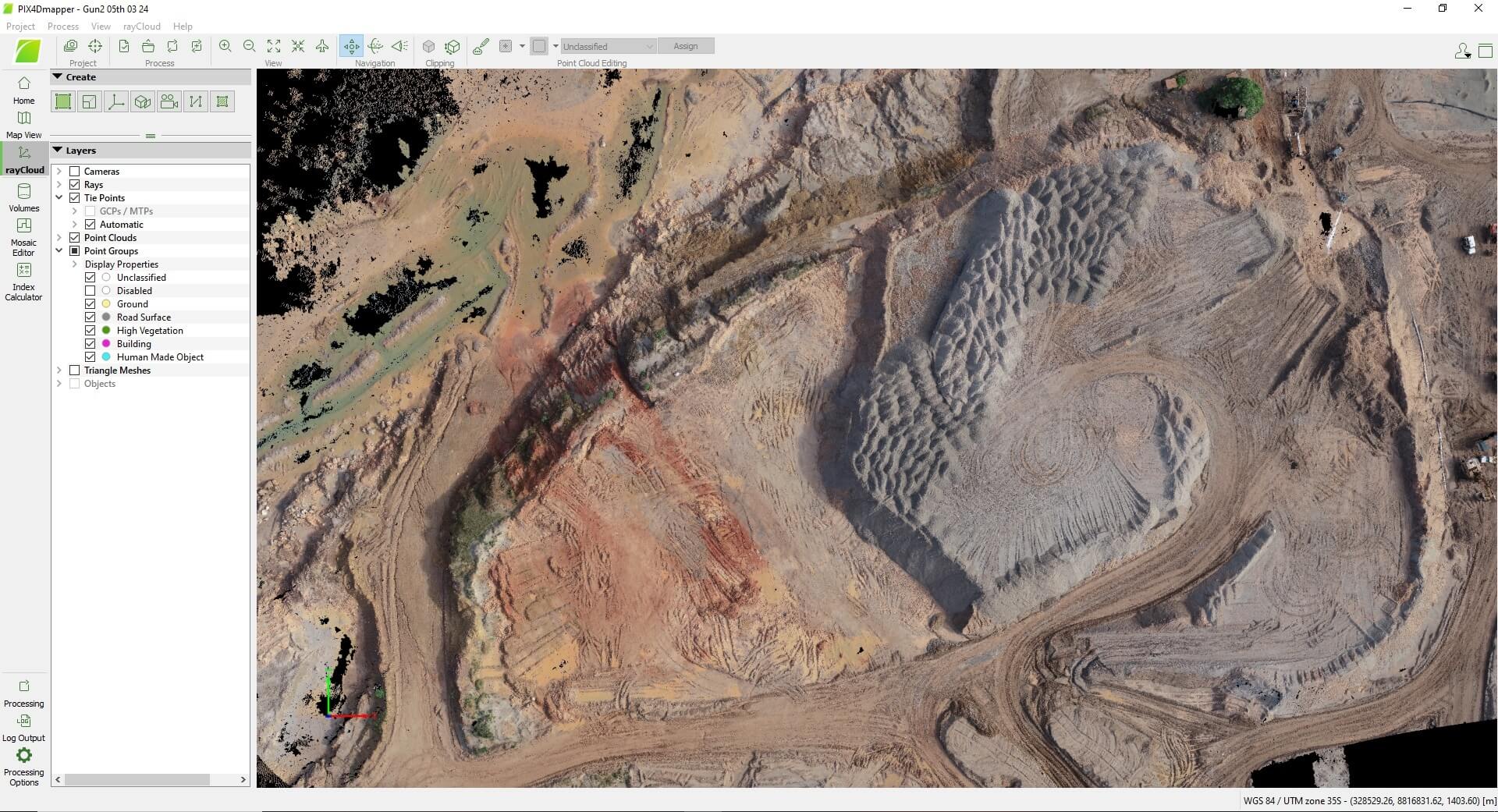Open the Index Calculator sidebar panel
Image resolution: width=1498 pixels, height=812 pixels.
(23, 282)
